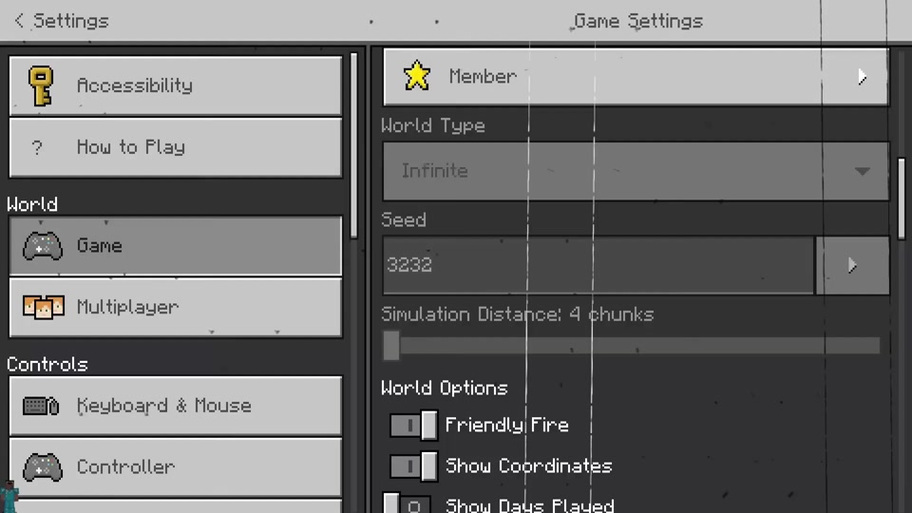Click the question mark How to Play icon
This screenshot has height=513, width=912.
tap(37, 147)
